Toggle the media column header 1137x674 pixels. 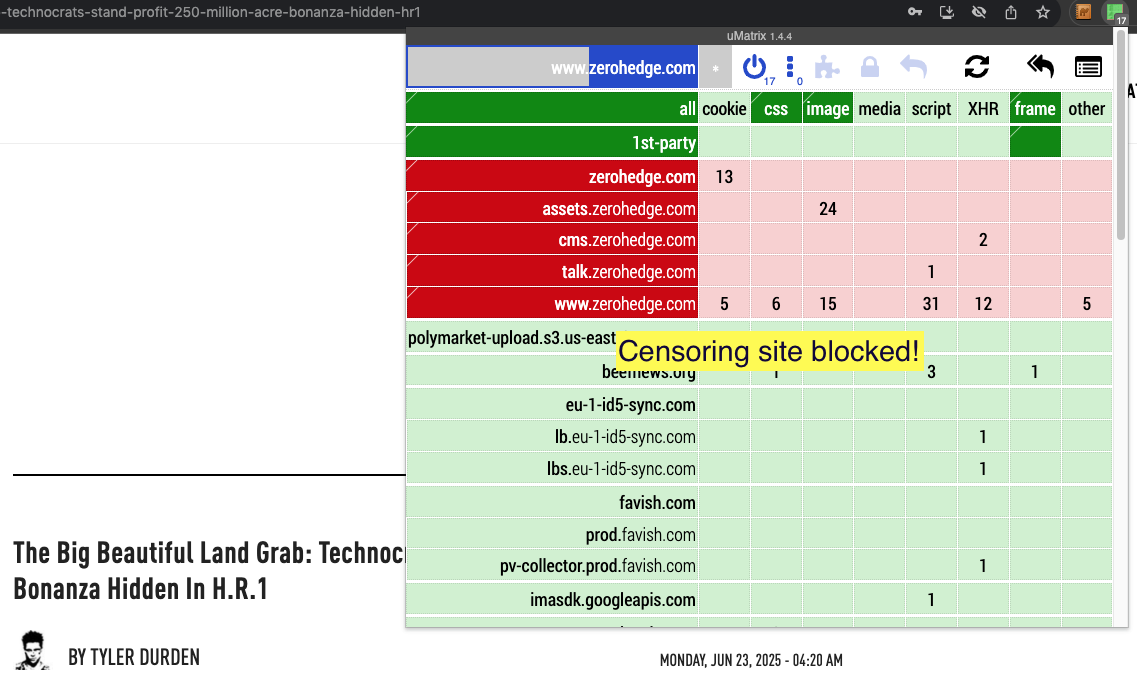point(880,108)
